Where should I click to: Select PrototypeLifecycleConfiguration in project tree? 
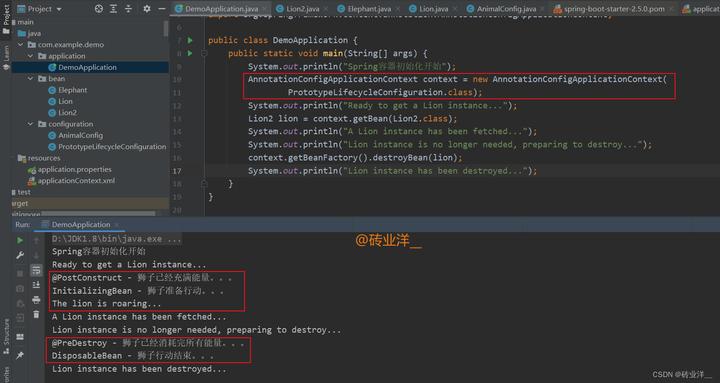[112, 146]
